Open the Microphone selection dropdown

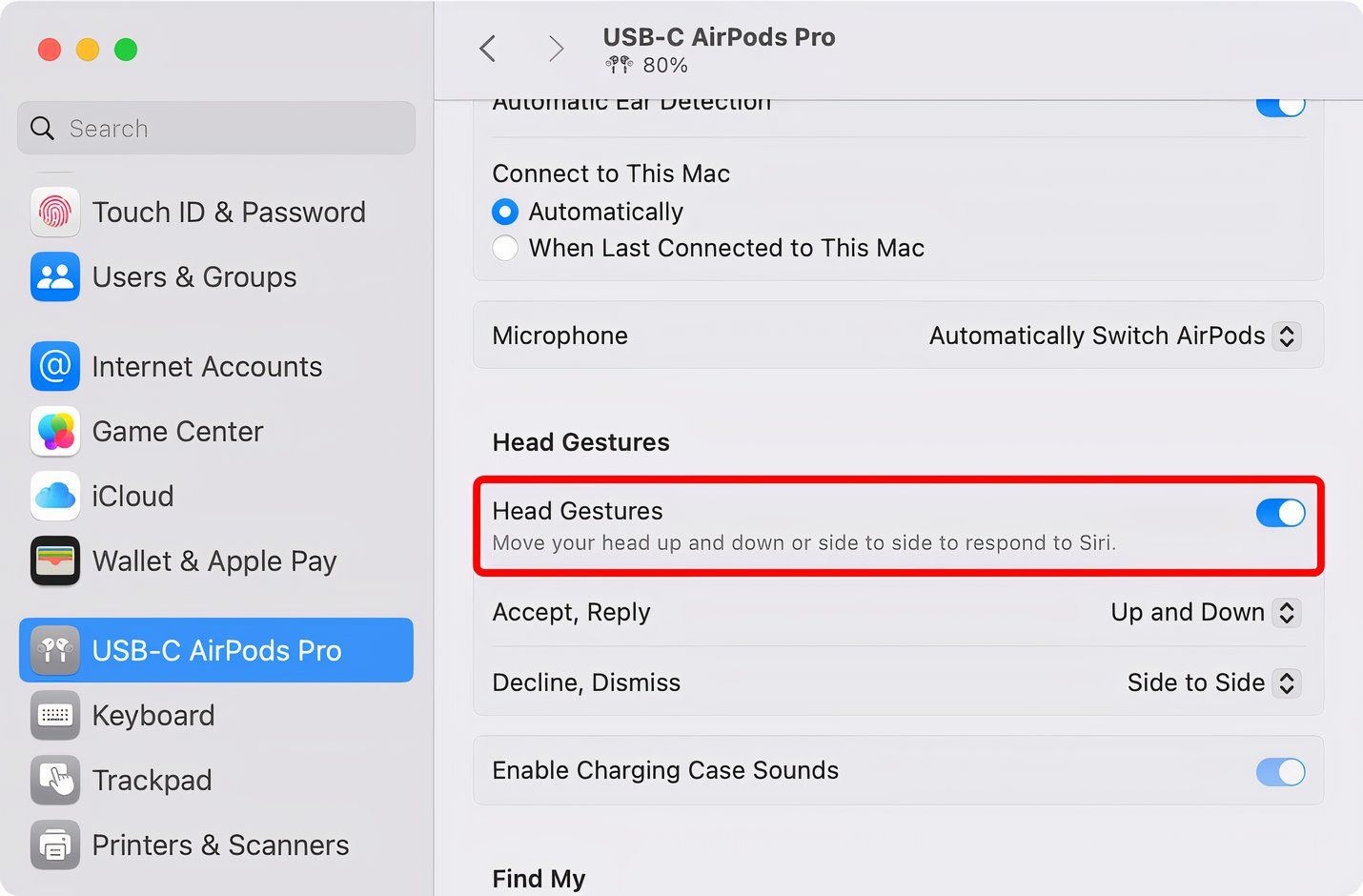coord(1286,336)
